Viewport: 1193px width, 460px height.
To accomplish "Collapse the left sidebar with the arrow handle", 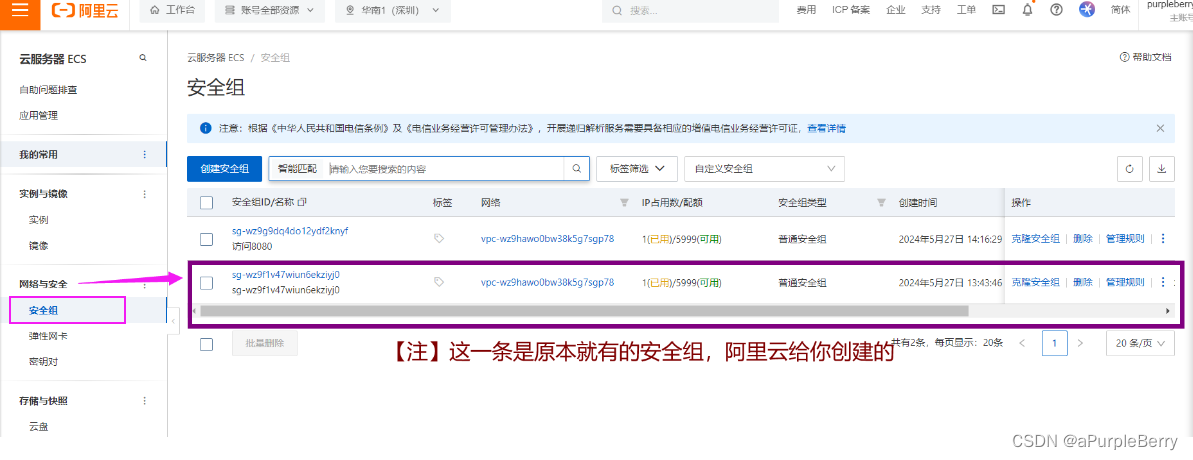I will click(x=173, y=322).
